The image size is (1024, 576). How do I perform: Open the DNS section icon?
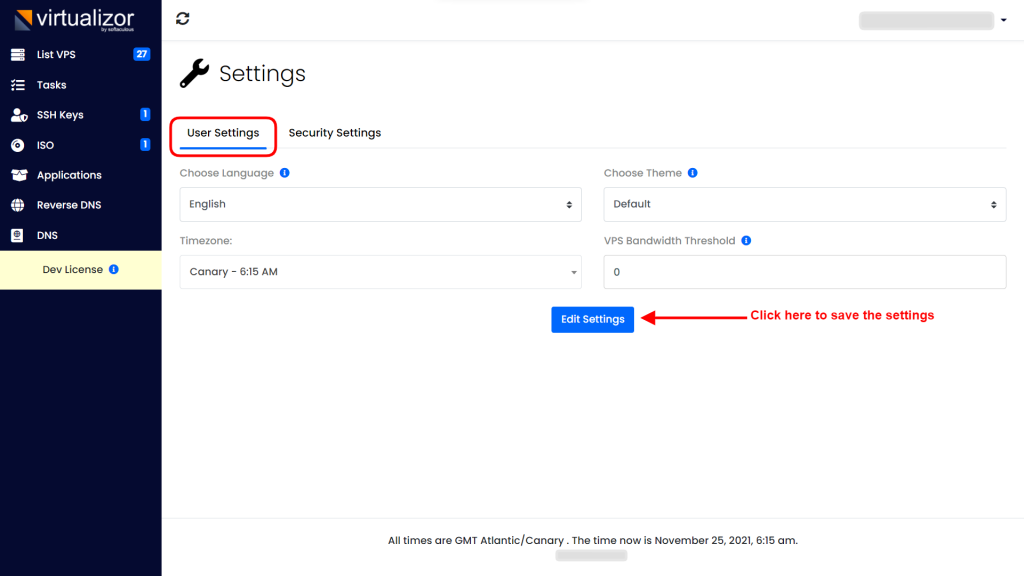click(x=18, y=234)
